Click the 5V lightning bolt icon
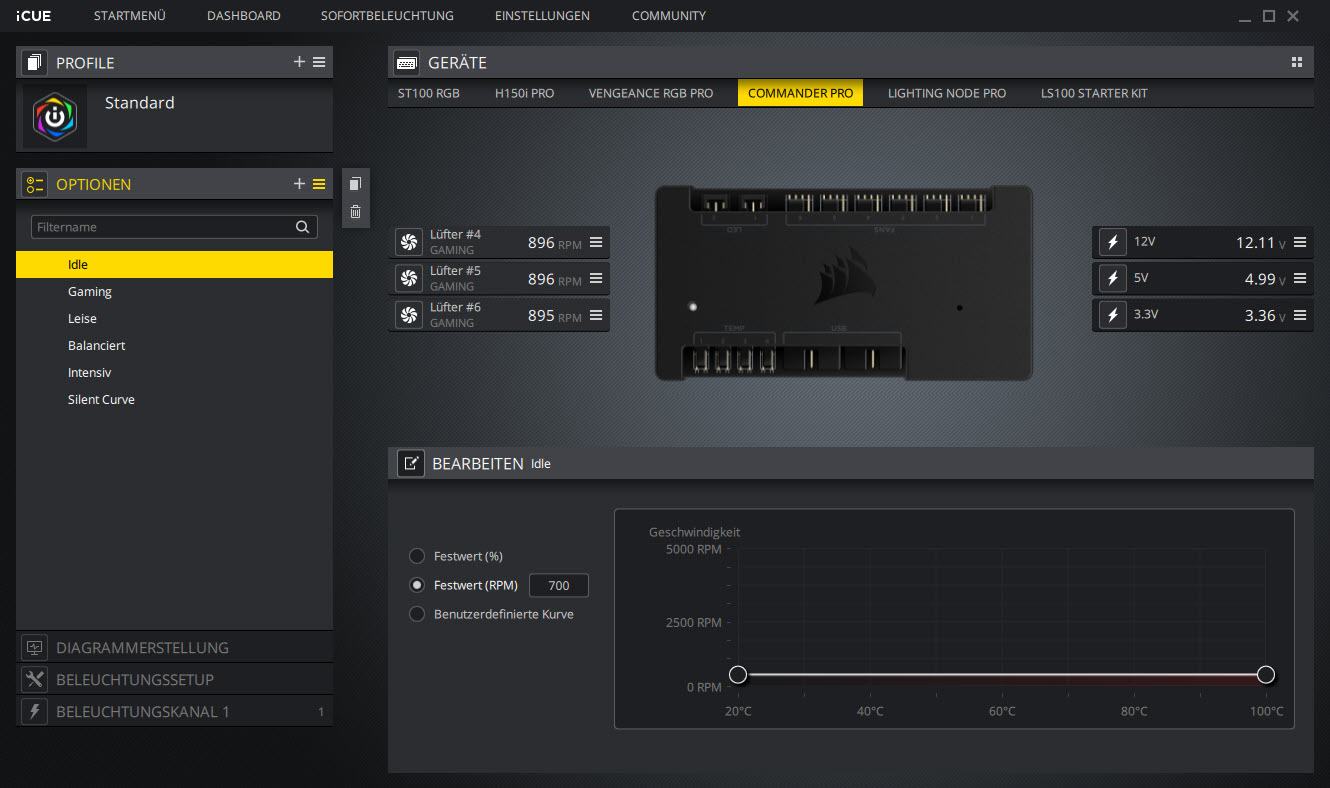Viewport: 1330px width, 788px height. coord(1112,279)
